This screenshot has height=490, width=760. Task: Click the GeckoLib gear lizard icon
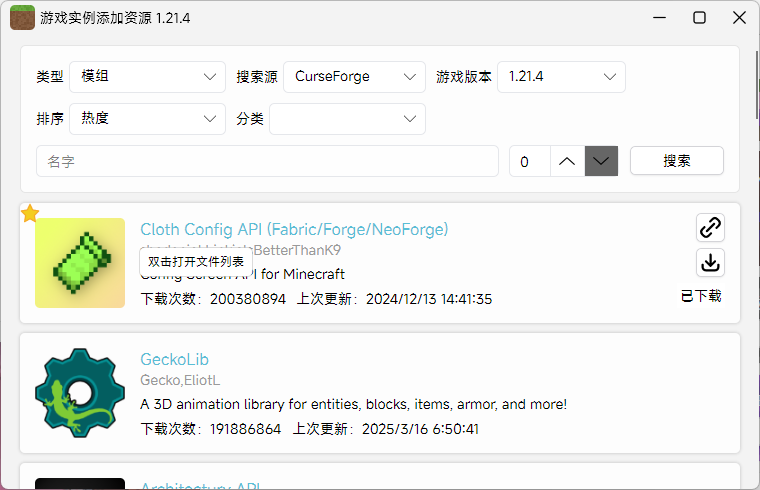(x=80, y=393)
